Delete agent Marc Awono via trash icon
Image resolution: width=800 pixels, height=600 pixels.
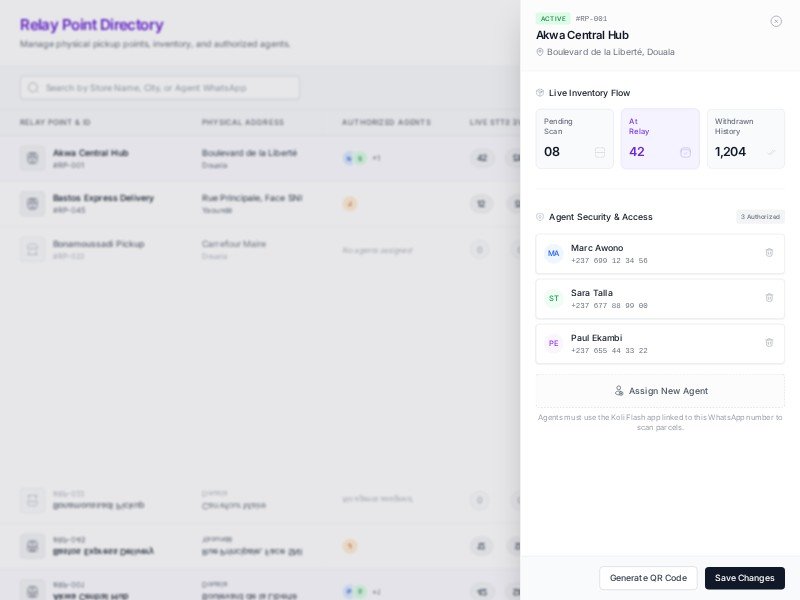tap(769, 253)
